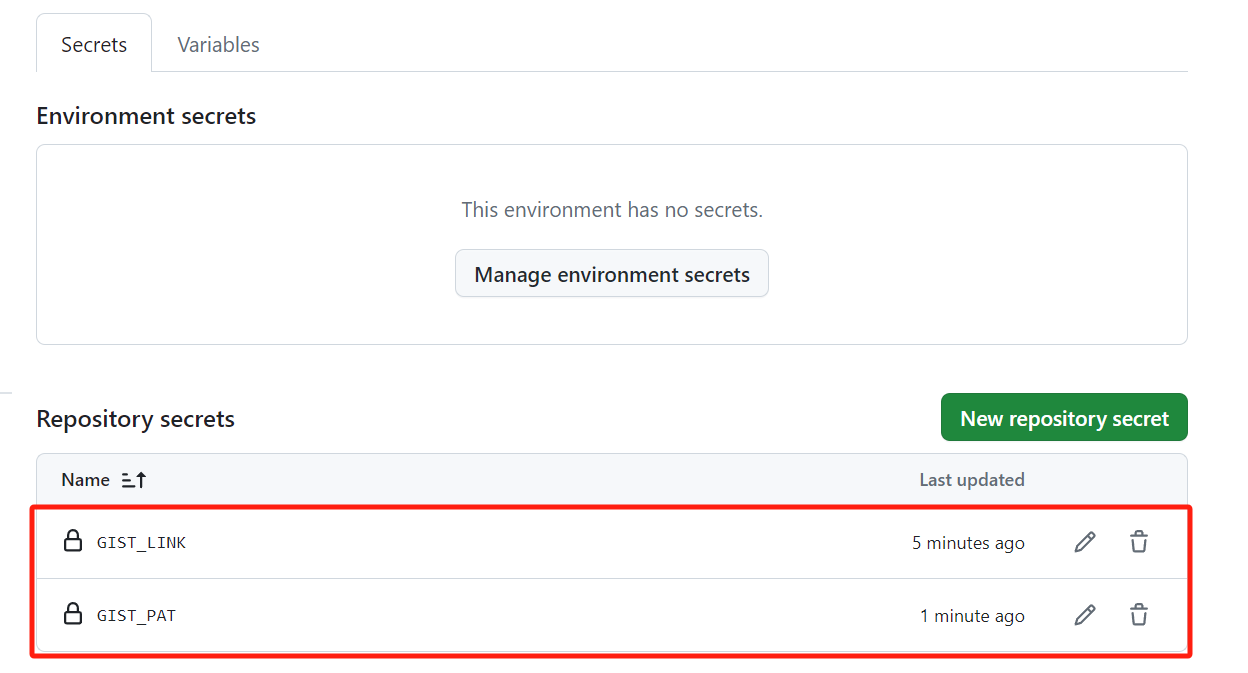Click the lock icon beside GIST_LINK
Viewport: 1248px width, 673px height.
coord(73,541)
